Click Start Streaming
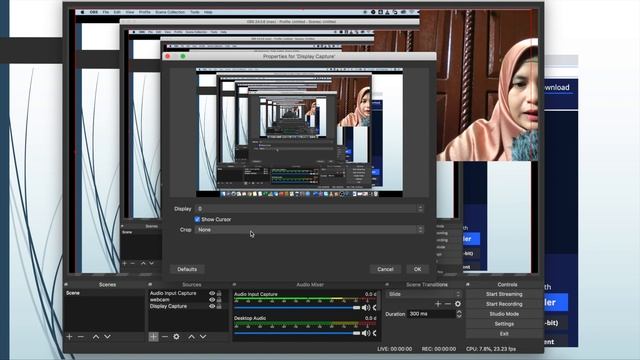Image resolution: width=640 pixels, height=360 pixels. (x=504, y=294)
